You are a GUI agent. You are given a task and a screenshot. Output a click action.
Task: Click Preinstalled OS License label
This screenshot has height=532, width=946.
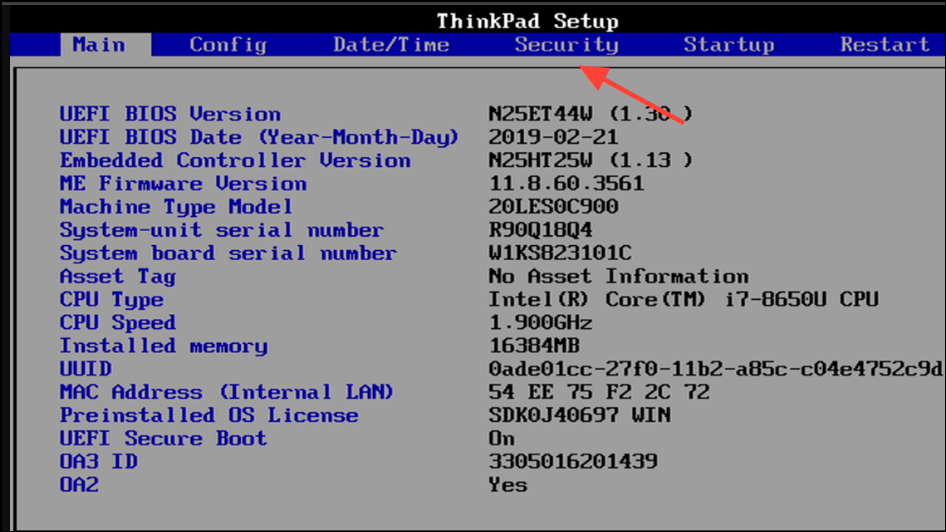pyautogui.click(x=209, y=415)
